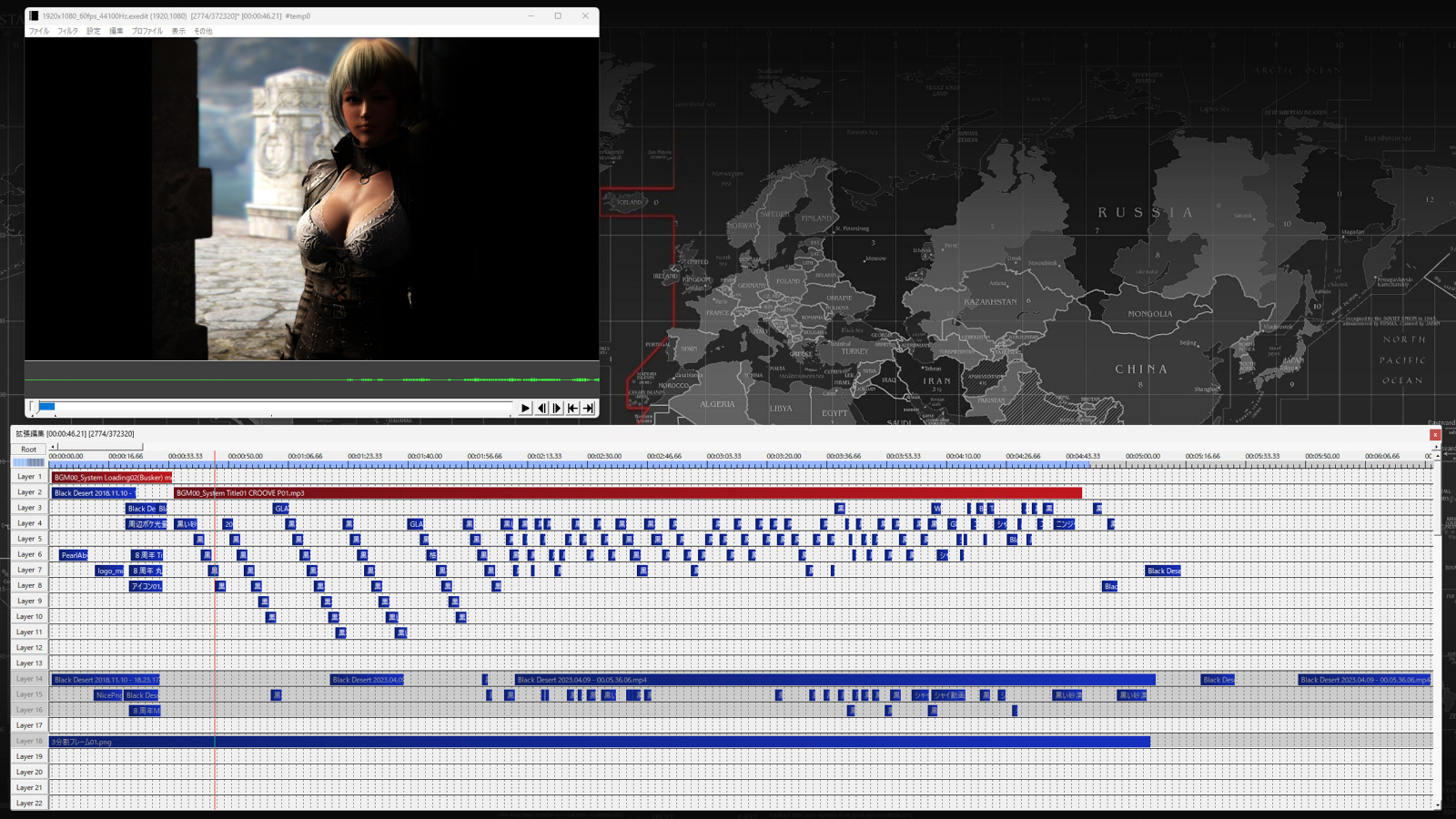Select the Black Desert 2018.11.10 - 18.23.17 clip
Viewport: 1456px width, 819px height.
click(x=106, y=680)
